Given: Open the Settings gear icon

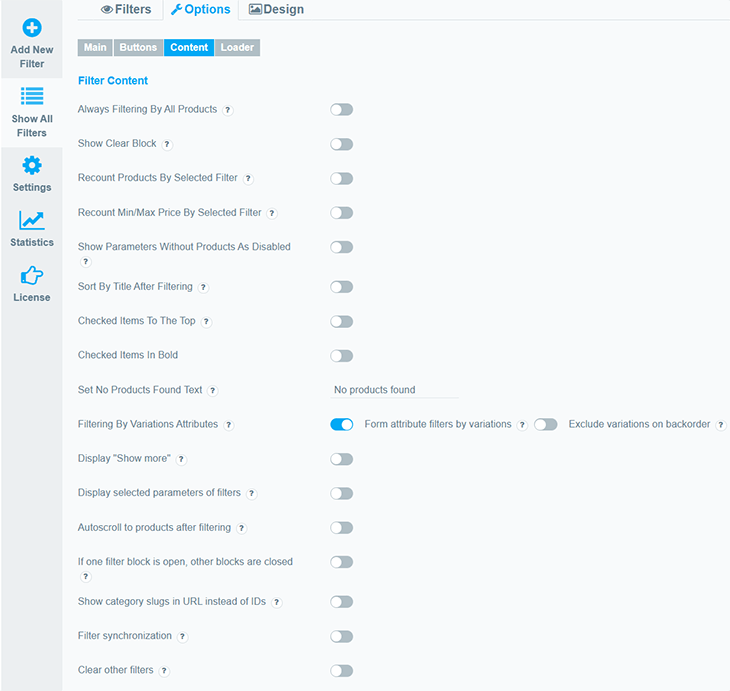Looking at the screenshot, I should pos(32,165).
